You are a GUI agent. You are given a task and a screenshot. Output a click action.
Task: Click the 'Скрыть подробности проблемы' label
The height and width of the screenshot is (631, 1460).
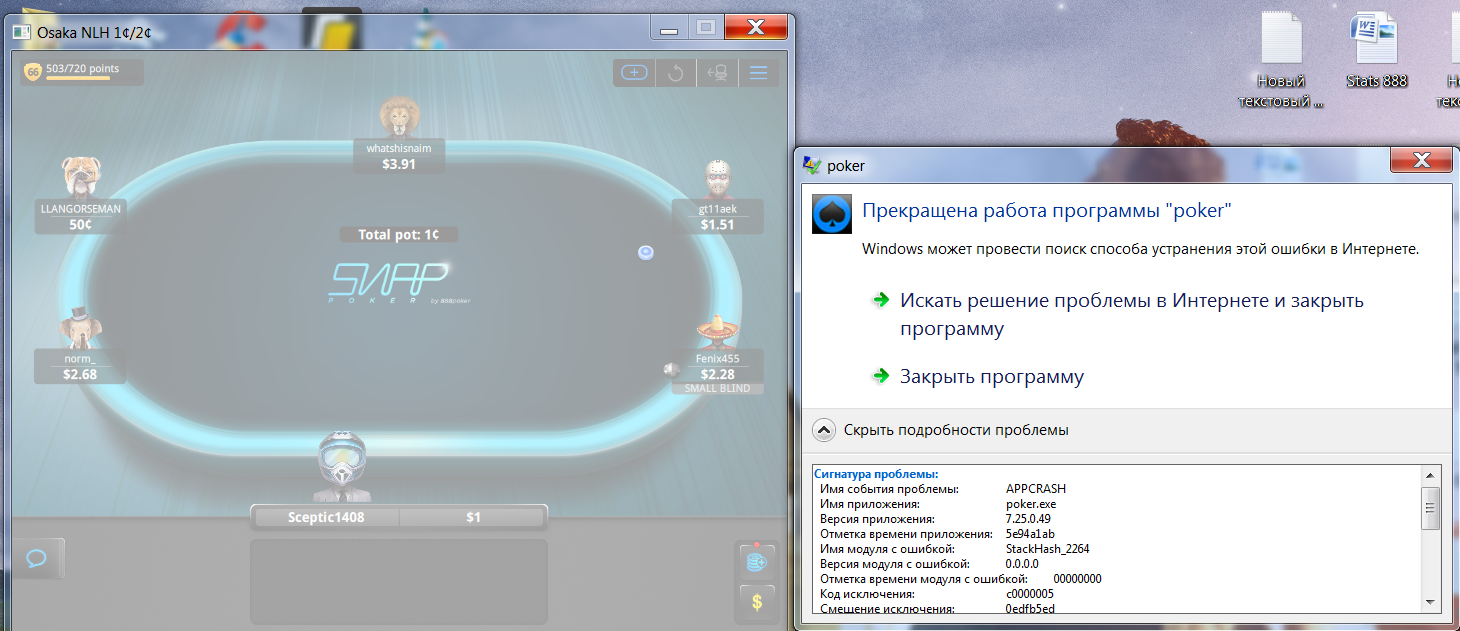coord(956,430)
